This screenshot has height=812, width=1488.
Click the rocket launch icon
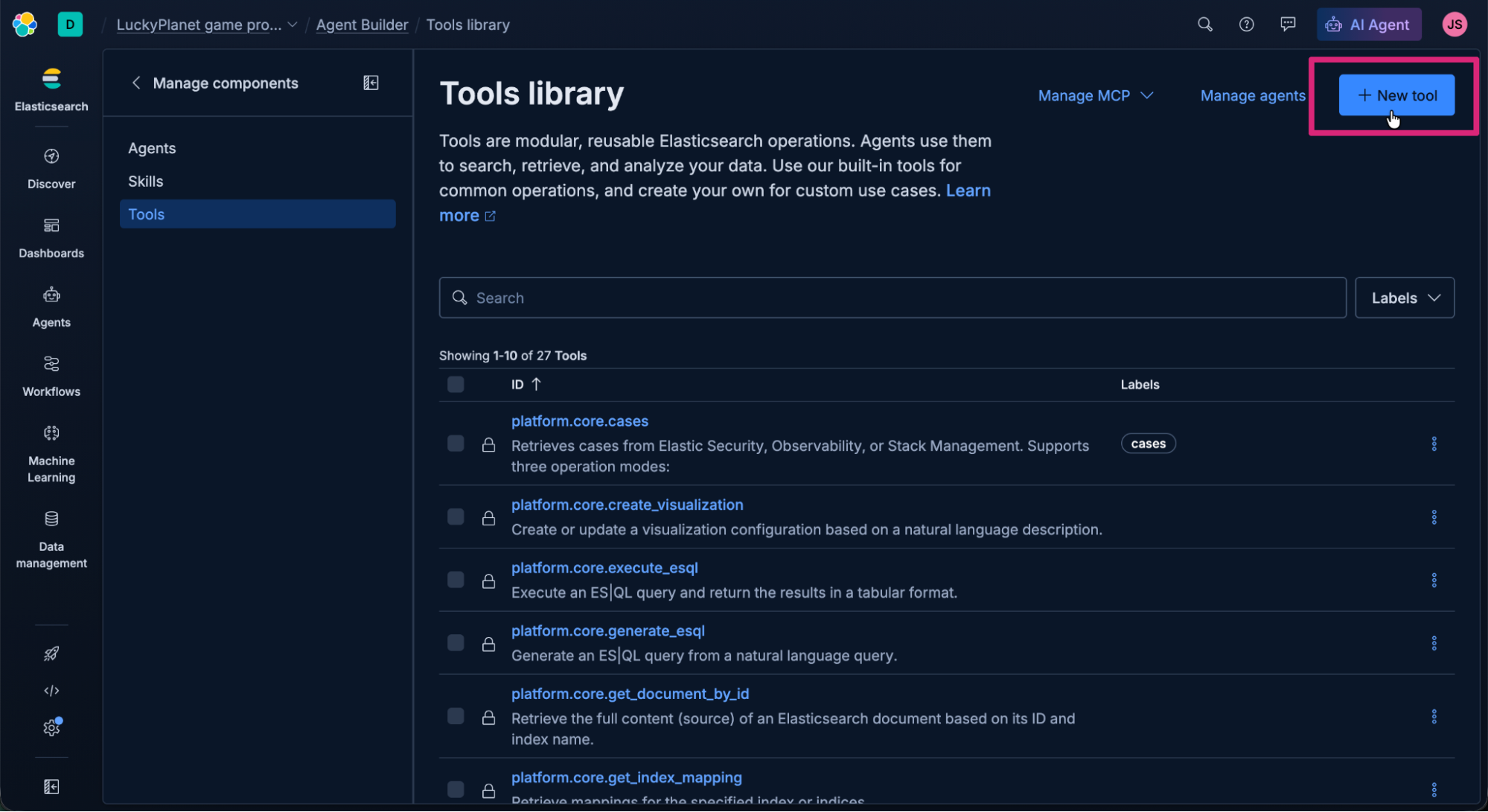click(x=51, y=653)
